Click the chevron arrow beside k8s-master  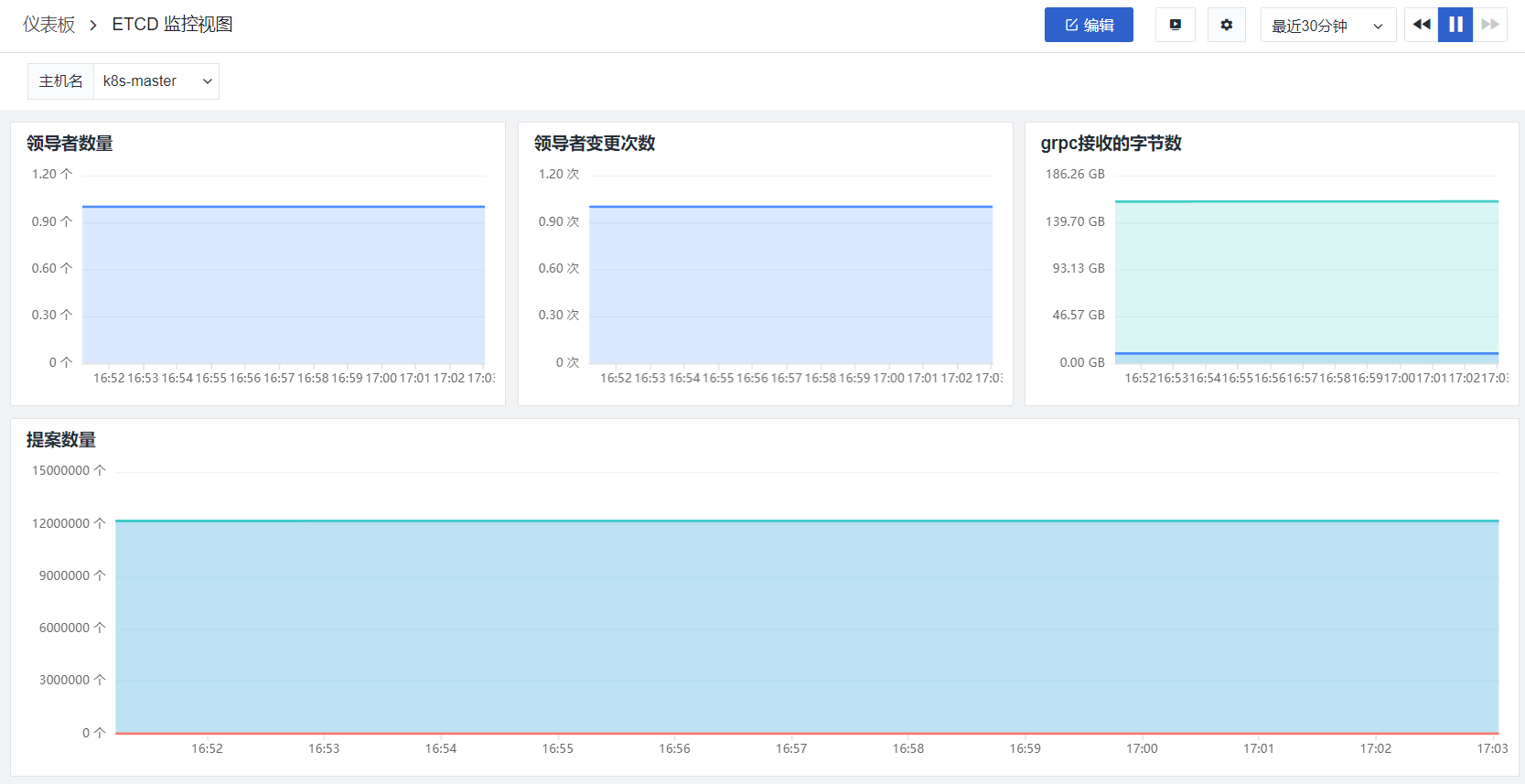[x=208, y=81]
